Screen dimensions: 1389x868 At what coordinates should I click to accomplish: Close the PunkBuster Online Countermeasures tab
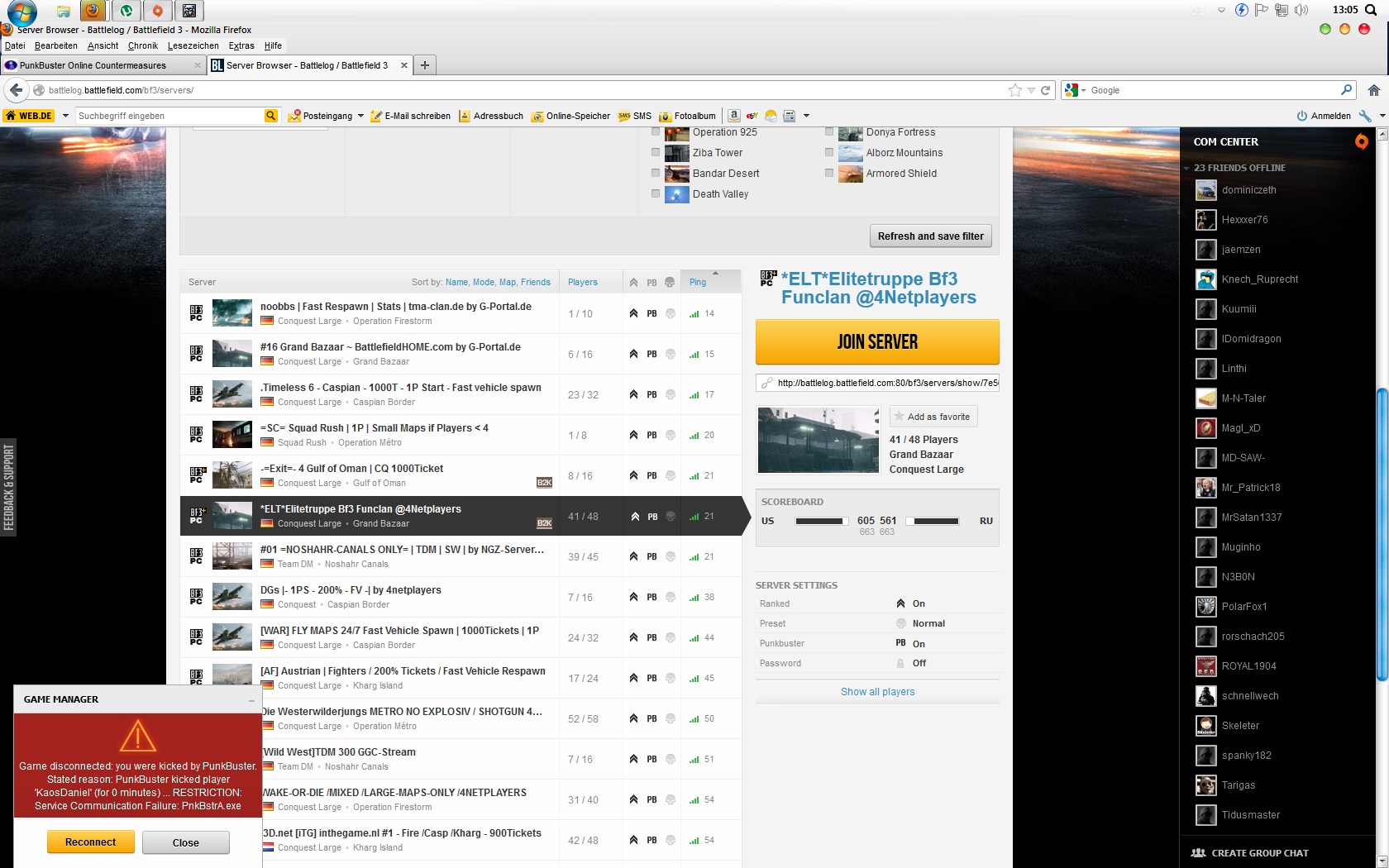coord(198,65)
